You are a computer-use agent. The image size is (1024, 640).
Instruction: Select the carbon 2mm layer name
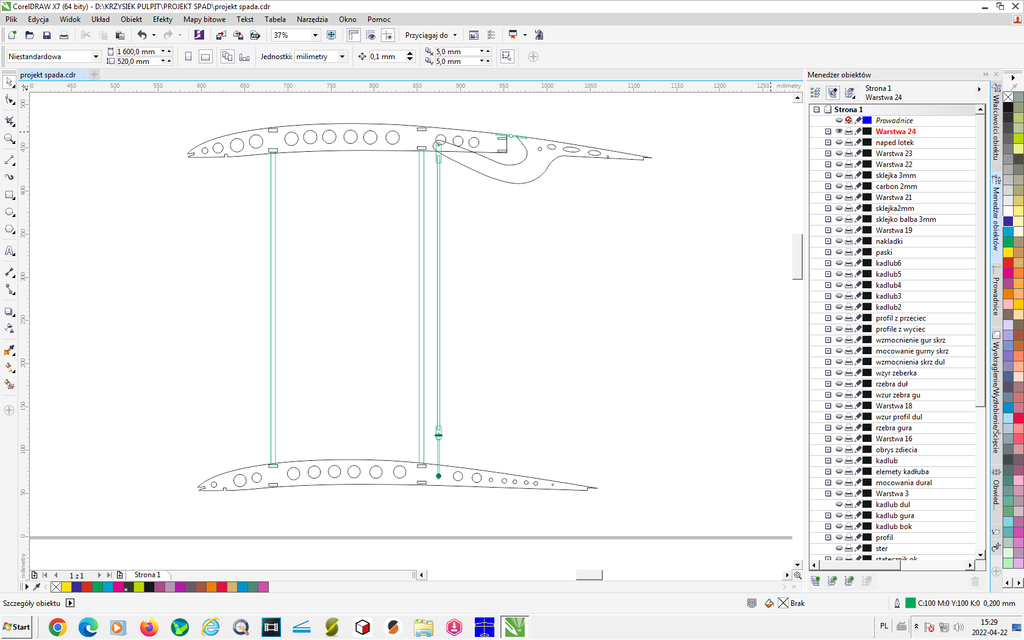[x=896, y=186]
